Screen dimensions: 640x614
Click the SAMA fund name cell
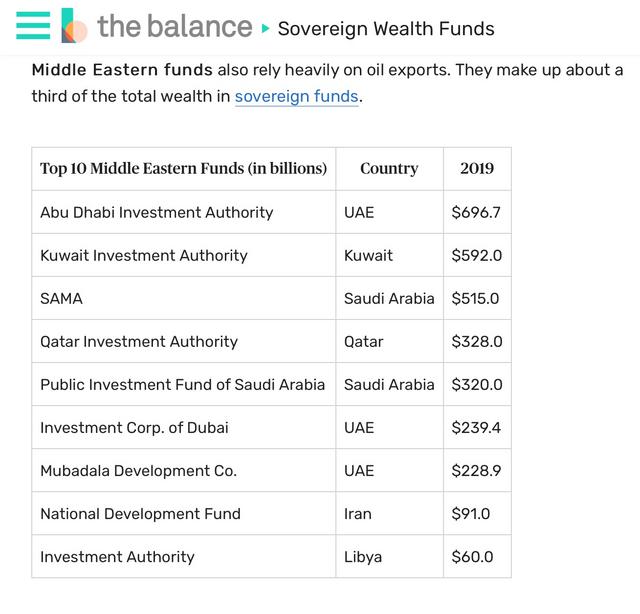point(184,298)
